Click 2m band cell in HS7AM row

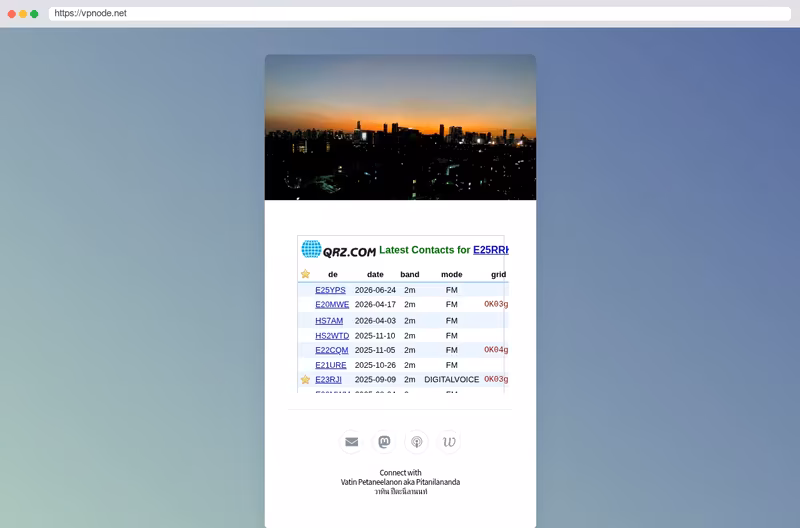click(x=410, y=321)
